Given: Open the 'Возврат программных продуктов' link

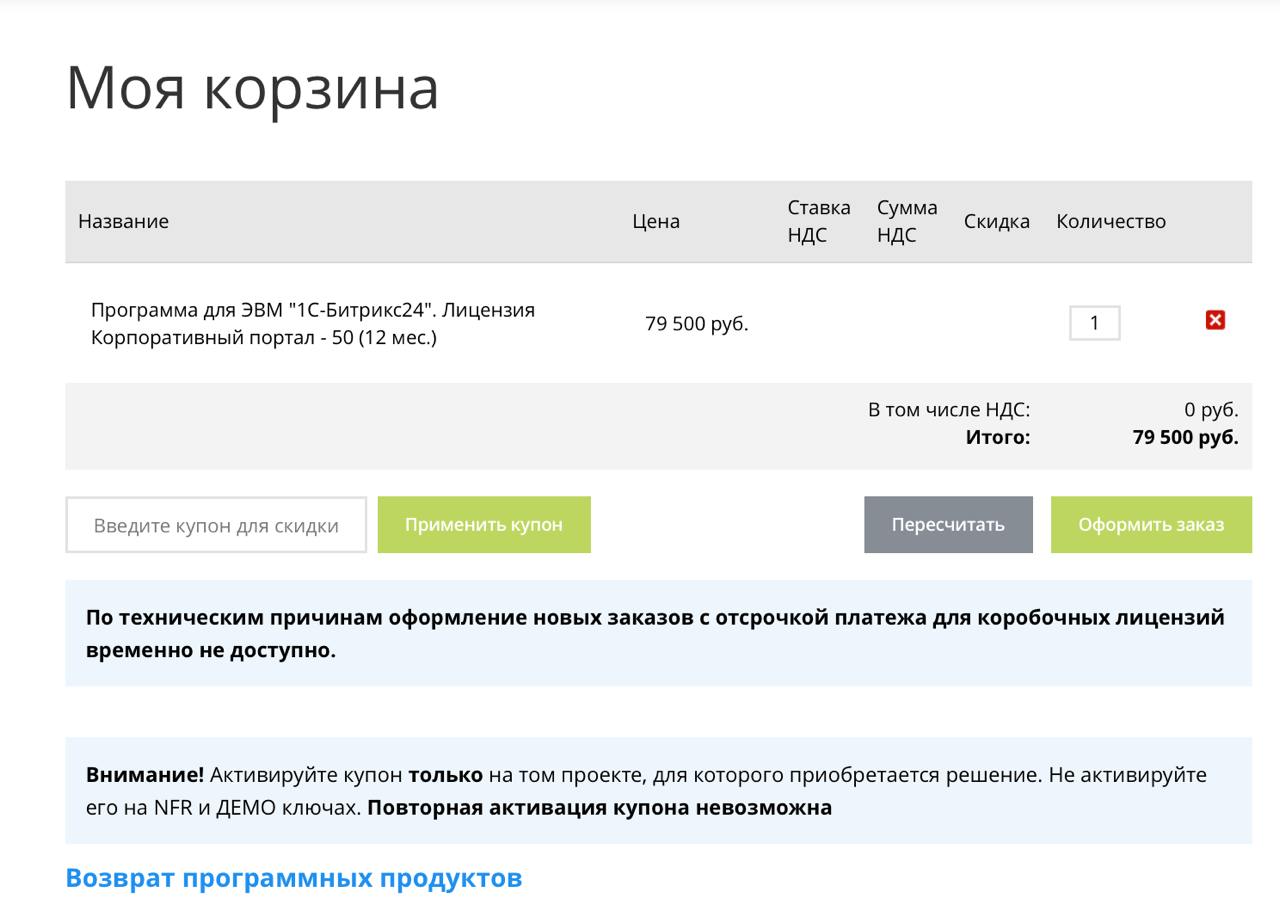Looking at the screenshot, I should (x=294, y=878).
